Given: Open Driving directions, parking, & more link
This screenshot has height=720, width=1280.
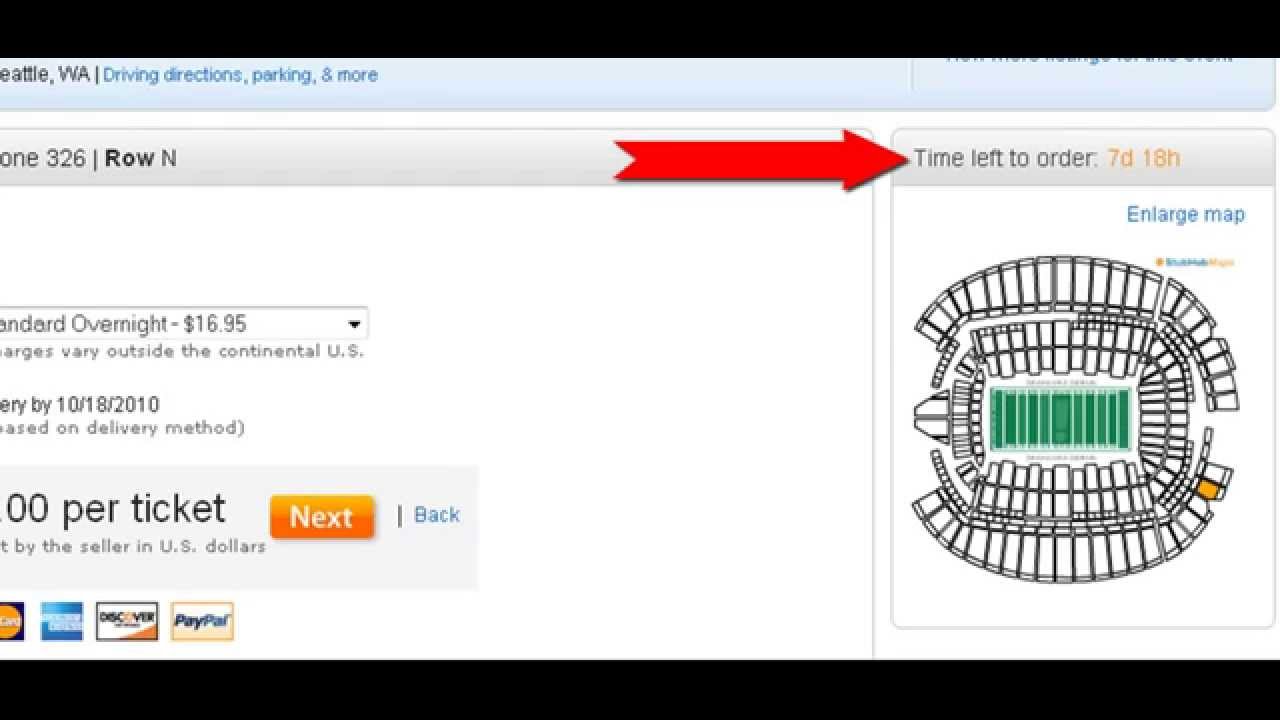Looking at the screenshot, I should pos(240,75).
